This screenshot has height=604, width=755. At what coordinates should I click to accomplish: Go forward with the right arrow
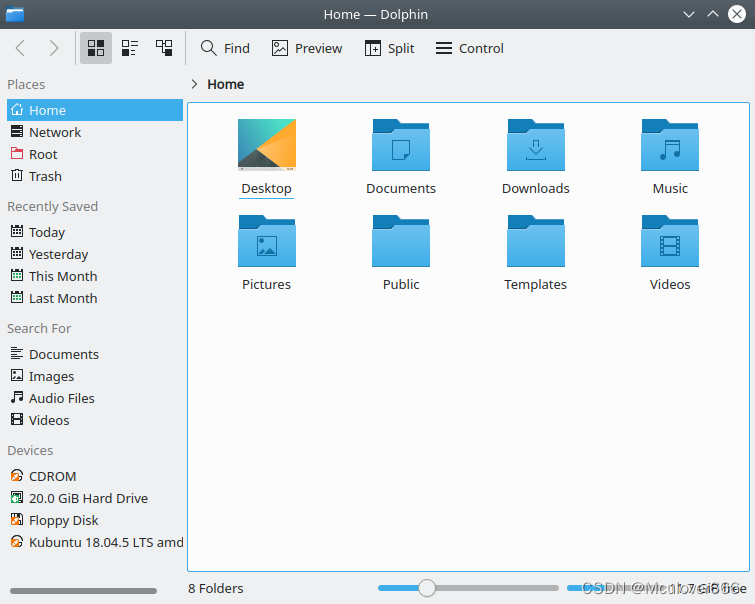coord(53,48)
